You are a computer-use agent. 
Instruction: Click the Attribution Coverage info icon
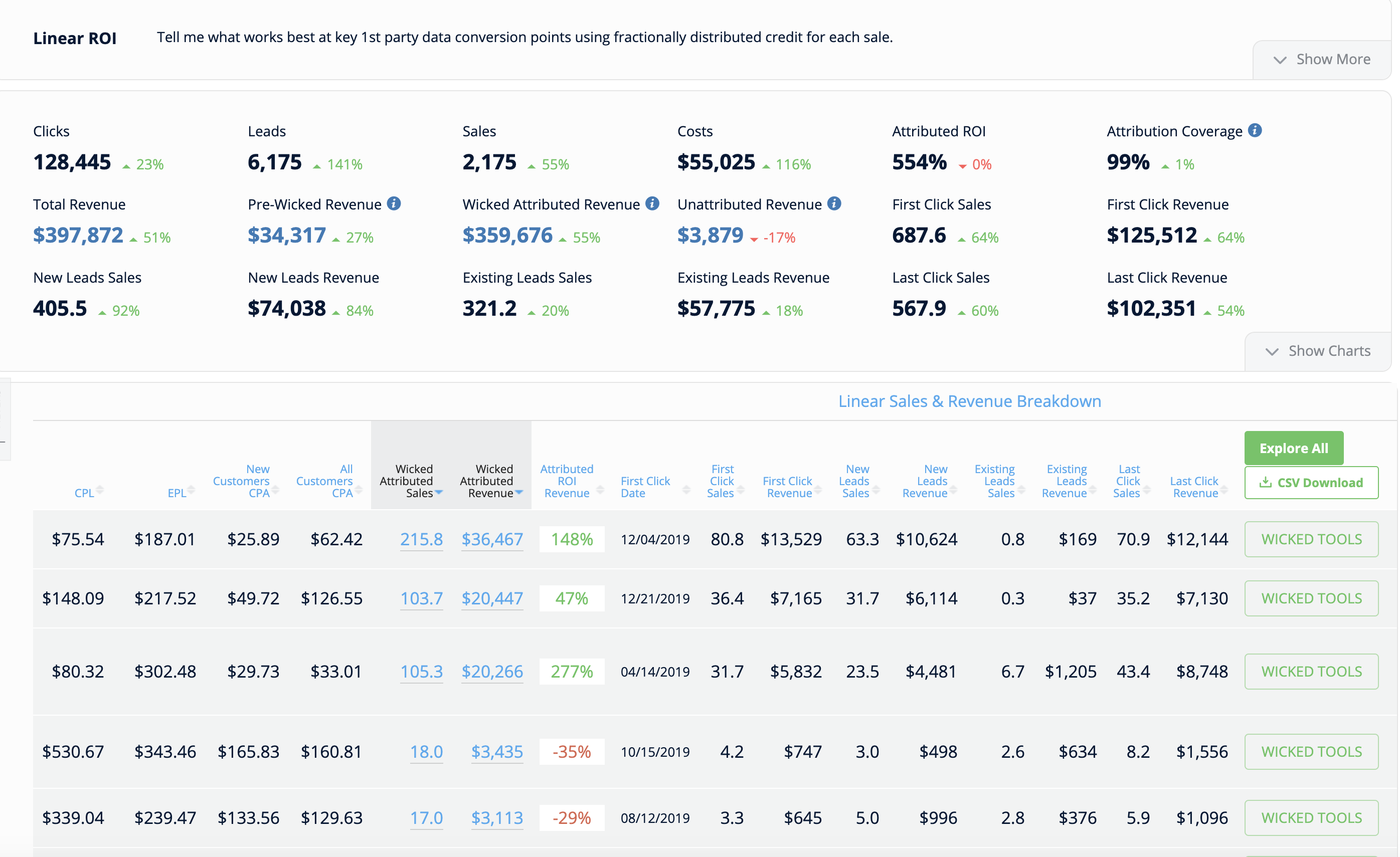point(1255,131)
